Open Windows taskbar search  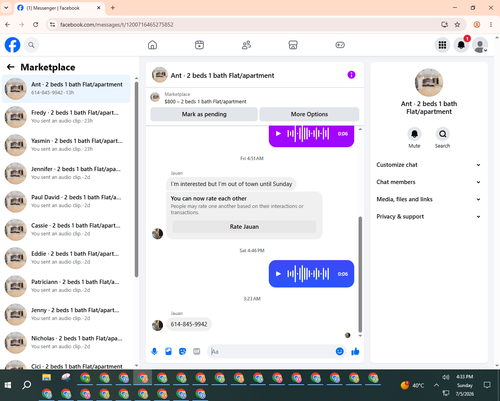tap(27, 385)
